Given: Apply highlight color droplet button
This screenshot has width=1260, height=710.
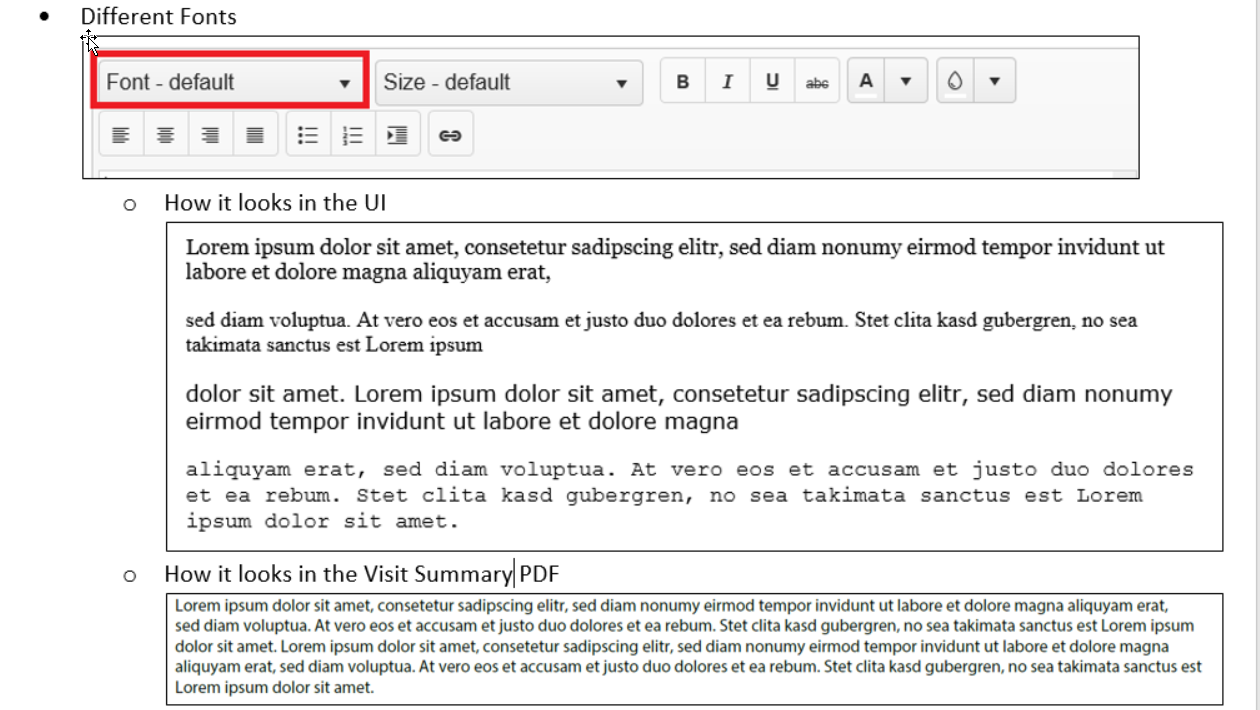Looking at the screenshot, I should (955, 82).
